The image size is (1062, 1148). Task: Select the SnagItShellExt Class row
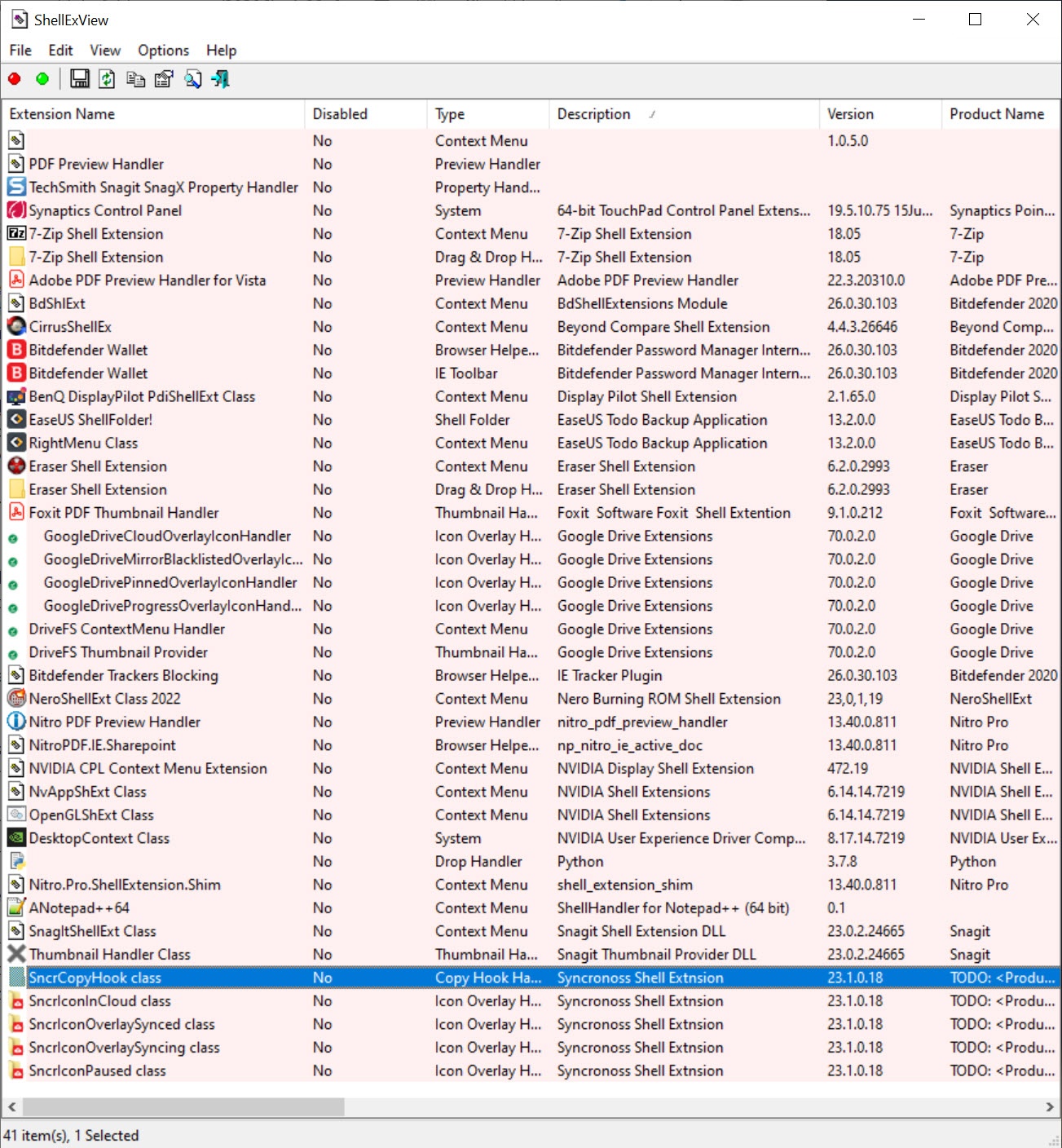coord(531,931)
